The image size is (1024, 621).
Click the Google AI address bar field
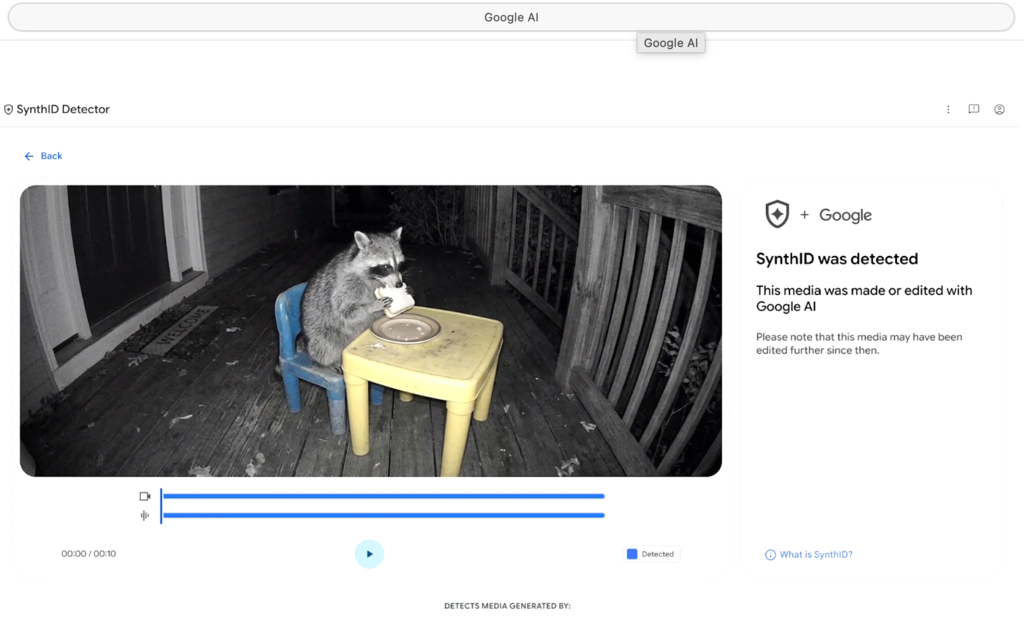tap(511, 18)
